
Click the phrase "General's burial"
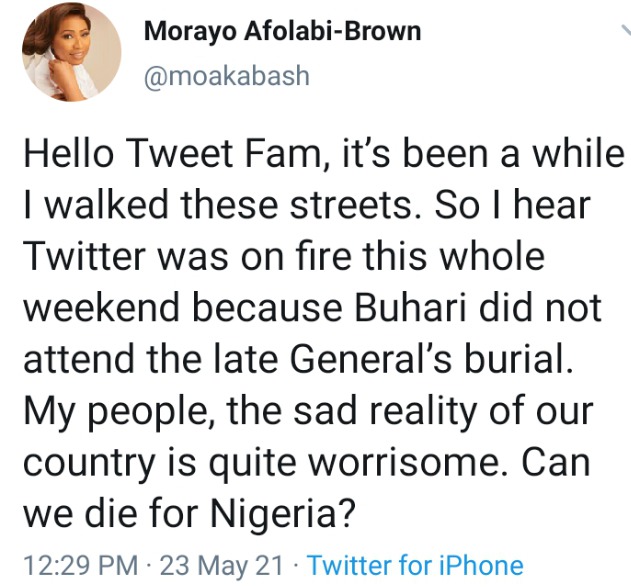pyautogui.click(x=431, y=359)
